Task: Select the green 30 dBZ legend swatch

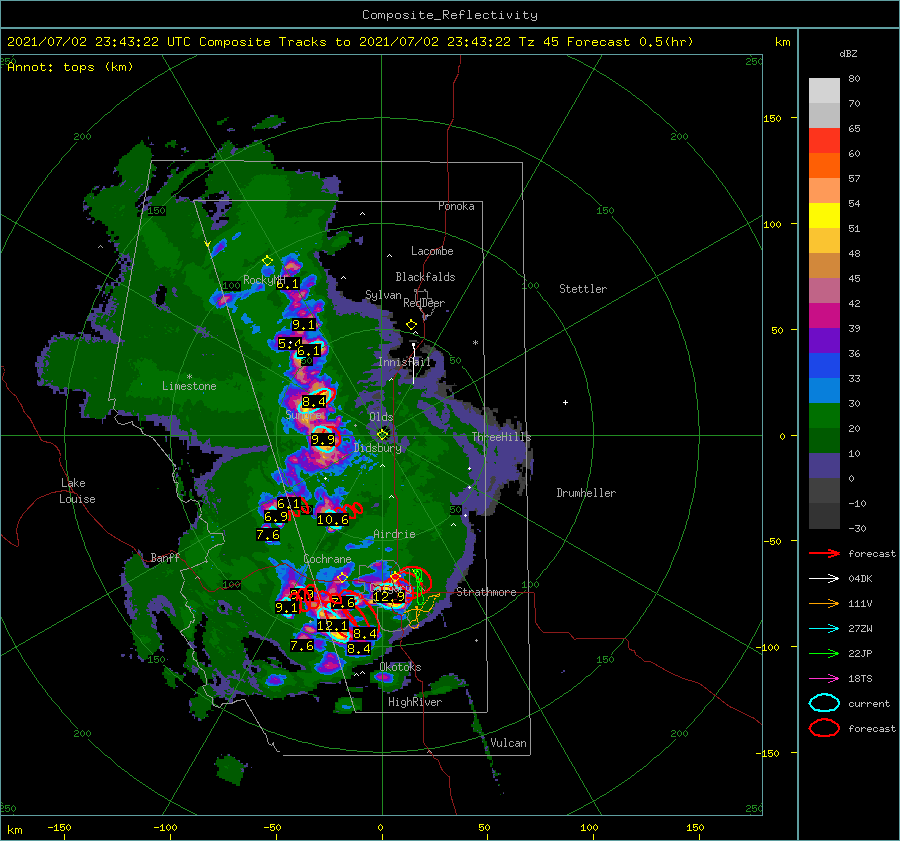Action: pyautogui.click(x=824, y=415)
